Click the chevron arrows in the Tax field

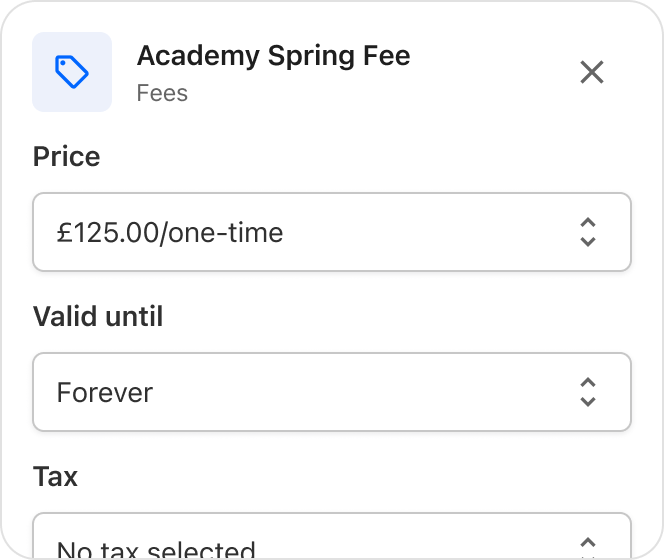[588, 548]
